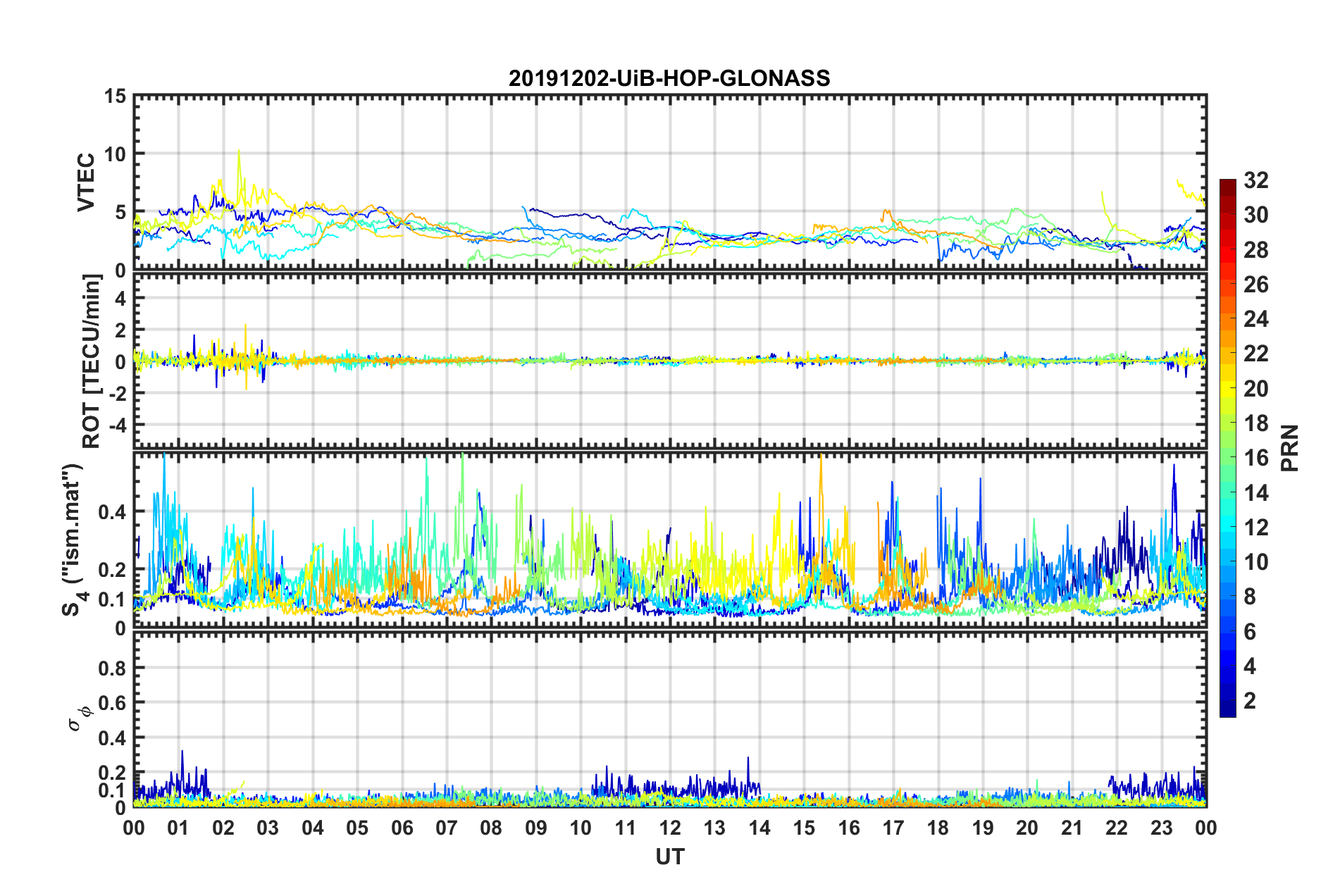Click the 13 hour tick label on UT axis
This screenshot has width=1340, height=896.
[x=714, y=828]
